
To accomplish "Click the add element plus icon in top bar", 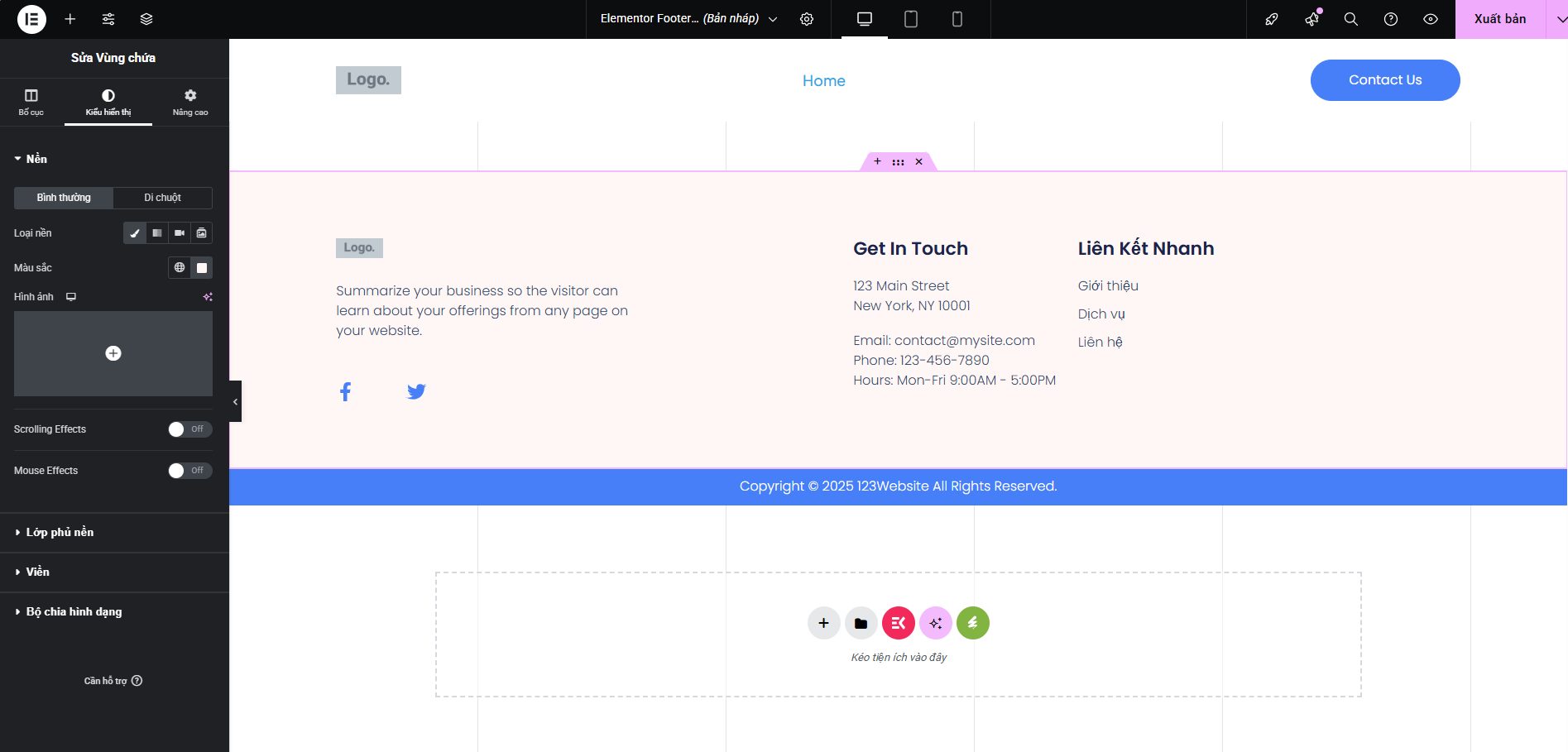I will coord(70,19).
